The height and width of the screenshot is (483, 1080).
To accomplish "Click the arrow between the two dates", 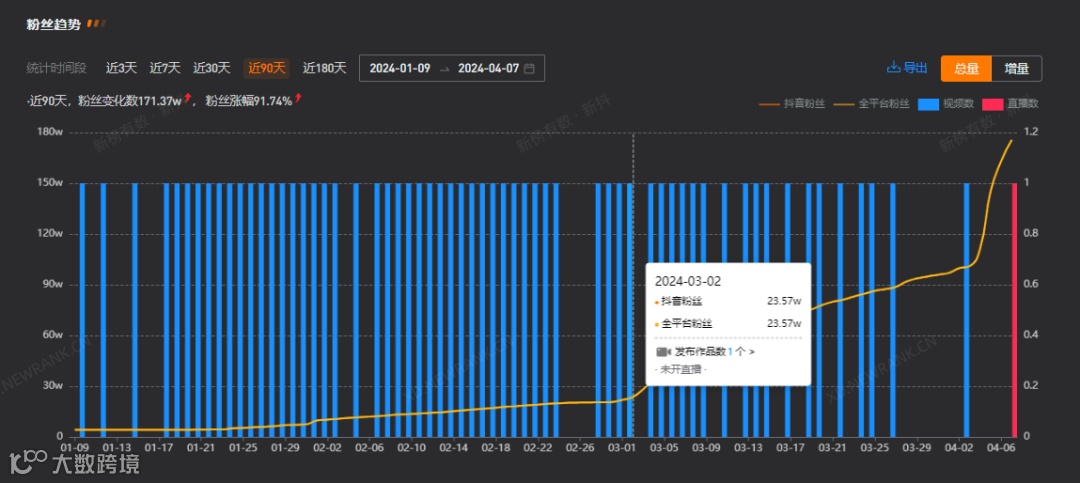I will [x=444, y=69].
